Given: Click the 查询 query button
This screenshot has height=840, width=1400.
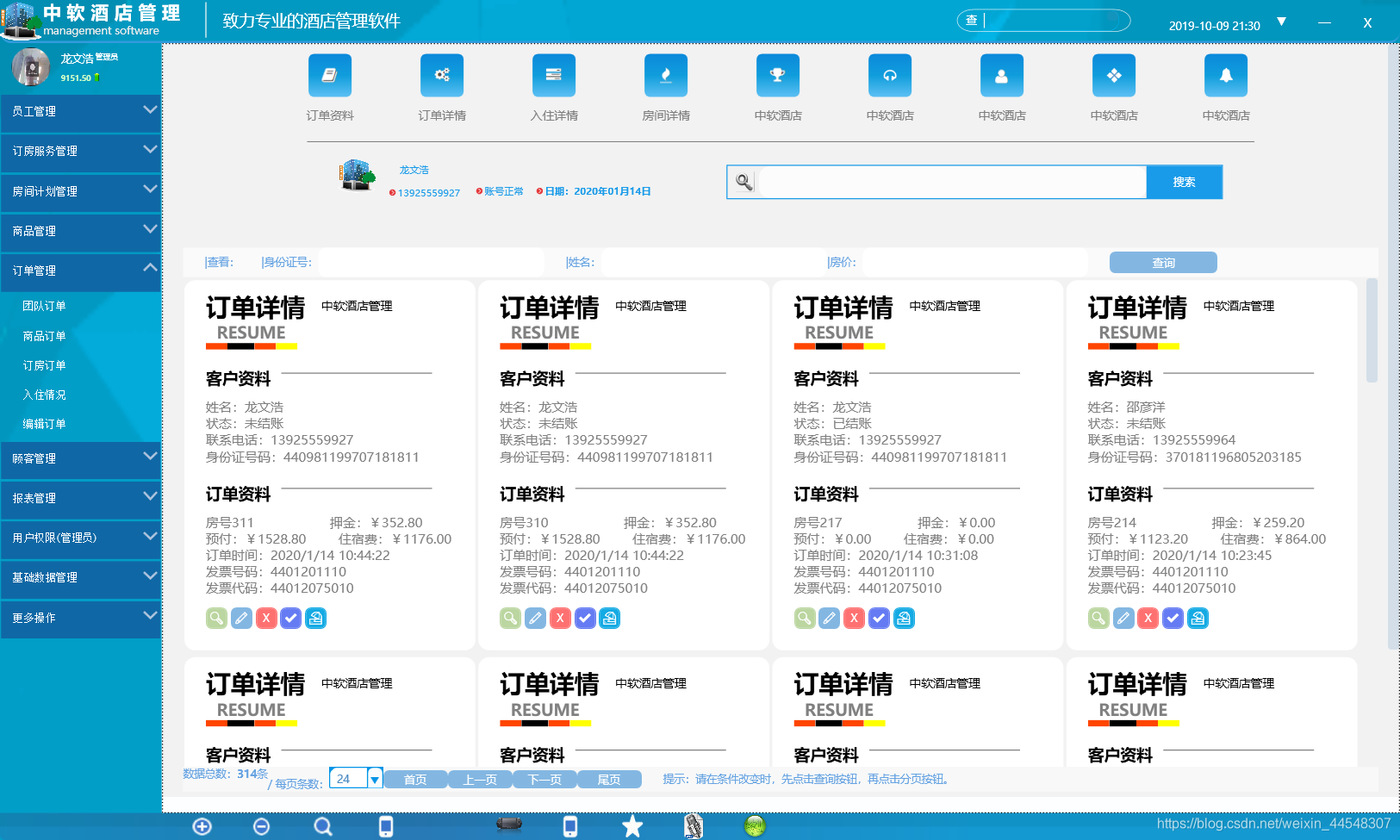Looking at the screenshot, I should coord(1163,263).
